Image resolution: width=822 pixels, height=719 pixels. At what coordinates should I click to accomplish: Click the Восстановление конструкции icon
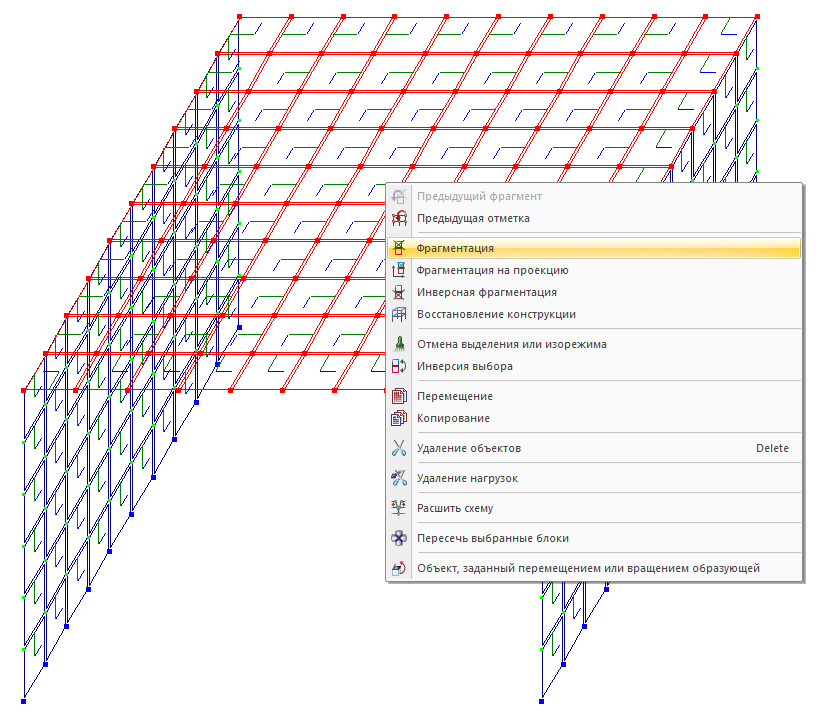click(x=399, y=314)
